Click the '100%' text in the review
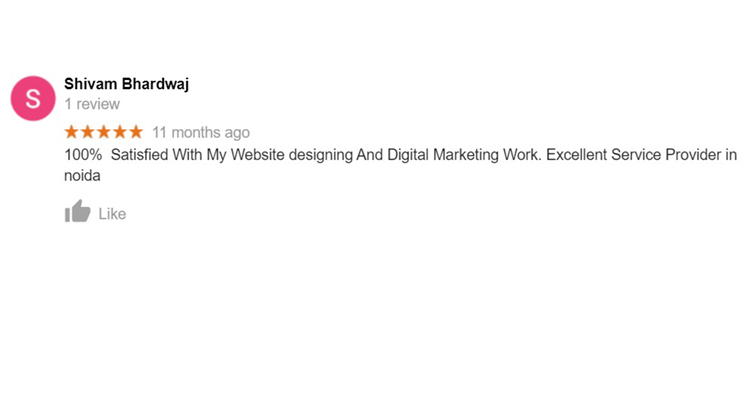Viewport: 751px width, 403px height. tap(83, 155)
